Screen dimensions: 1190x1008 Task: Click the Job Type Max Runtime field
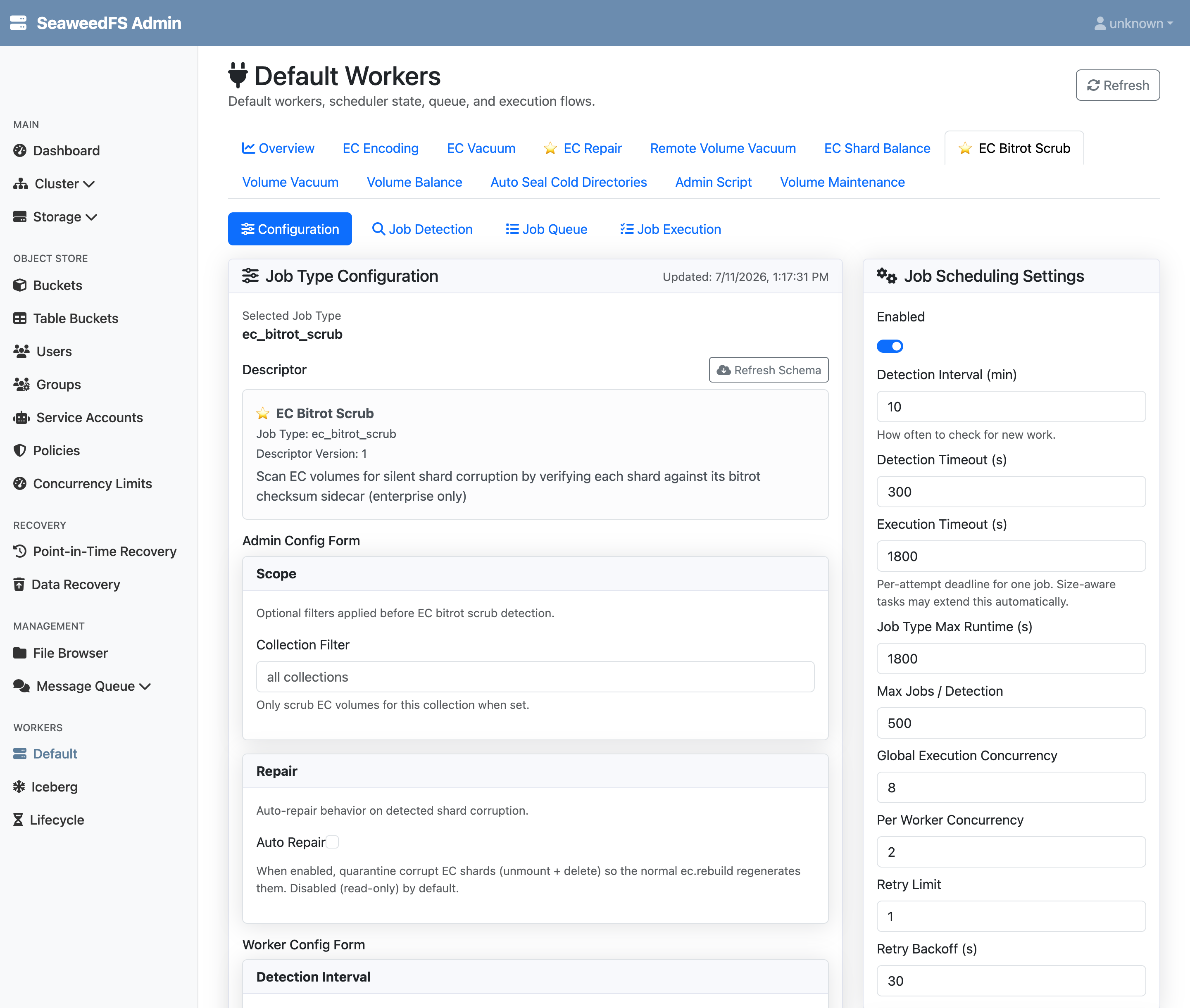pyautogui.click(x=1011, y=658)
